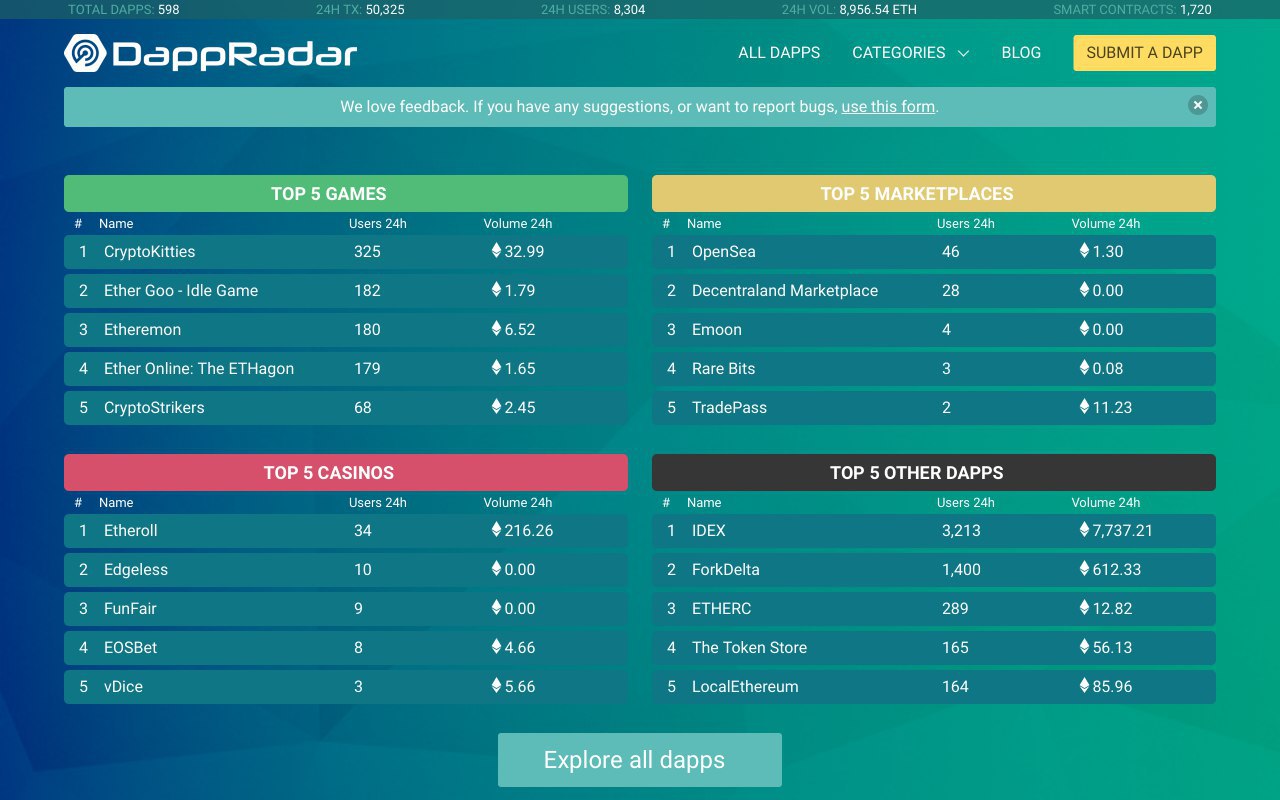This screenshot has height=800, width=1280.
Task: Click IDEX users count 3,213
Action: tap(961, 531)
